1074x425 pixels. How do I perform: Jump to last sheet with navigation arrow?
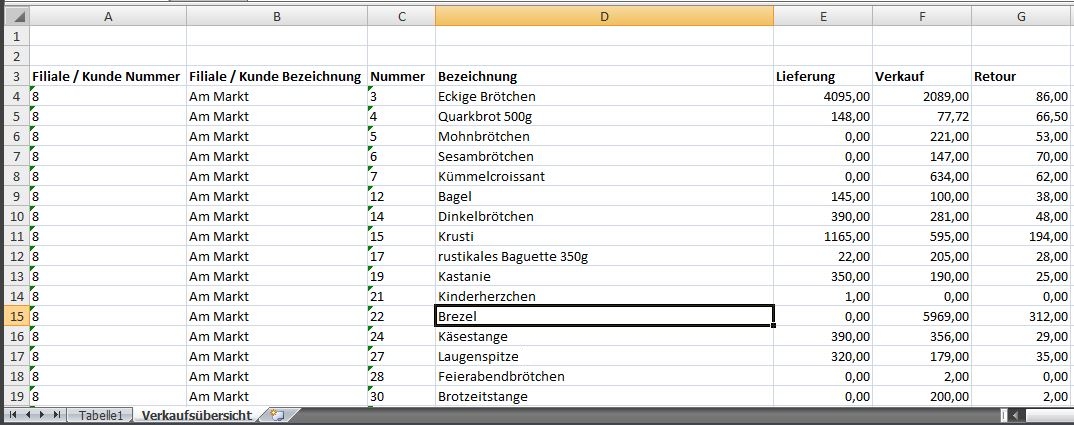56,414
